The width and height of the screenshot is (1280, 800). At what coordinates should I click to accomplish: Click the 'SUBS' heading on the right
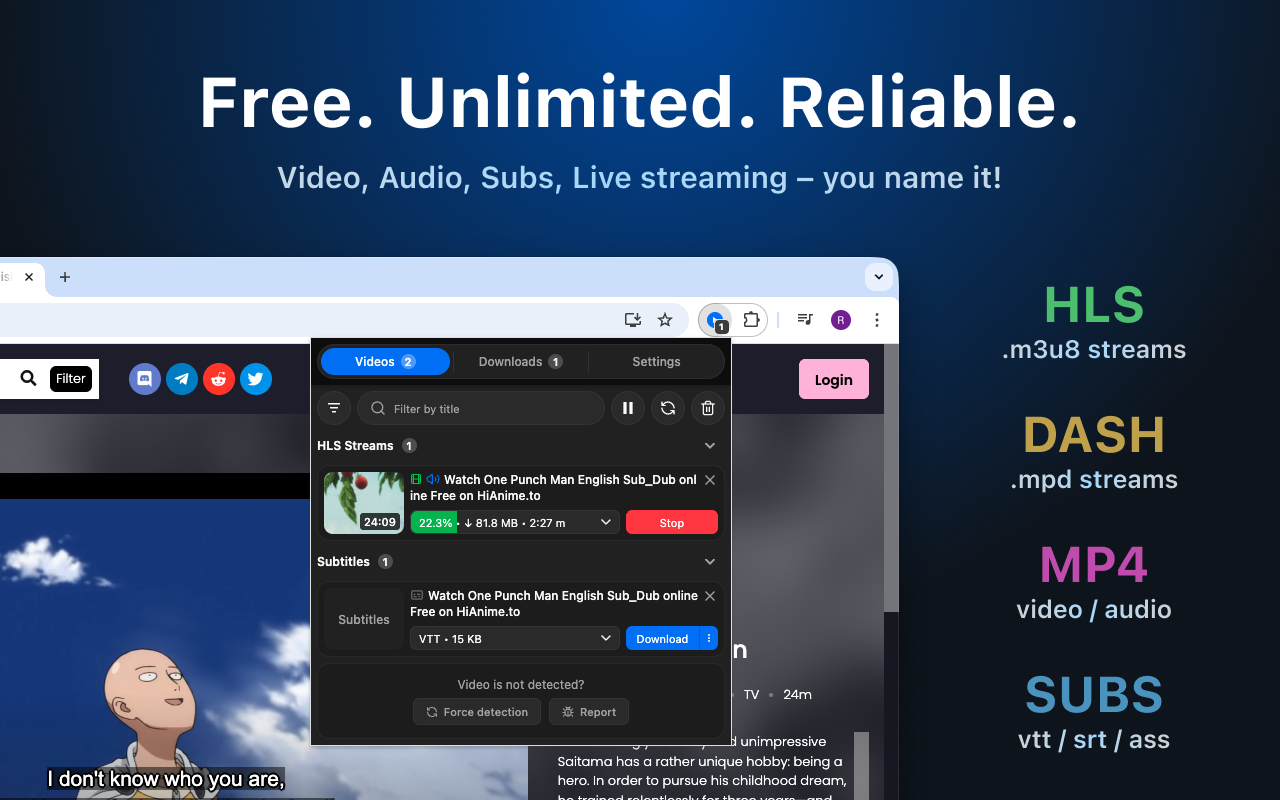coord(1094,695)
